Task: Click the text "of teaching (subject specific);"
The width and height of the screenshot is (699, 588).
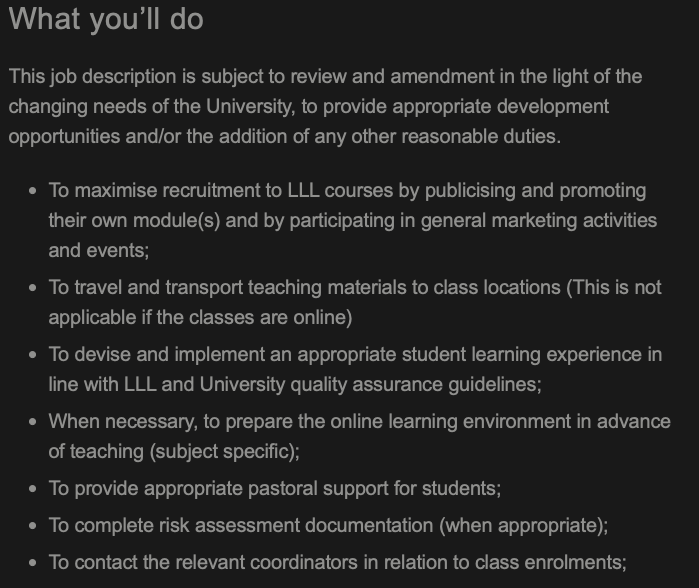Action: (x=174, y=451)
